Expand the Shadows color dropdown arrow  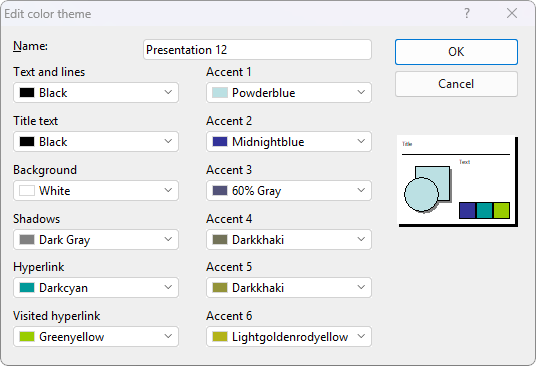168,239
